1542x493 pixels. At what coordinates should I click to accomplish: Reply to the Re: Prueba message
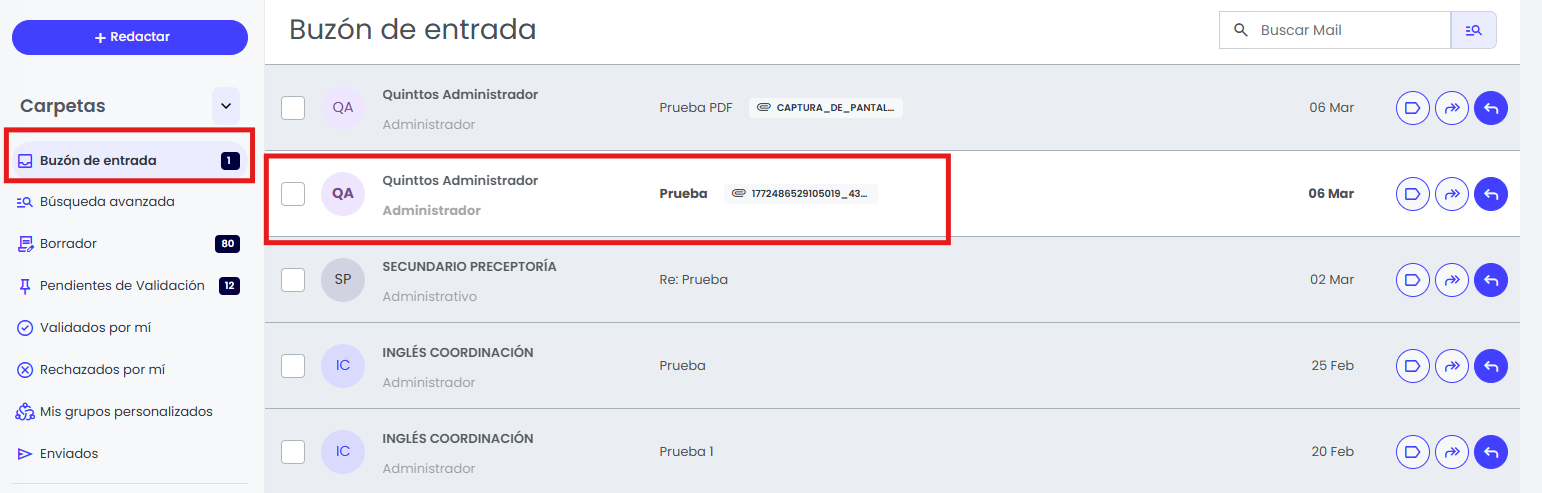1490,280
